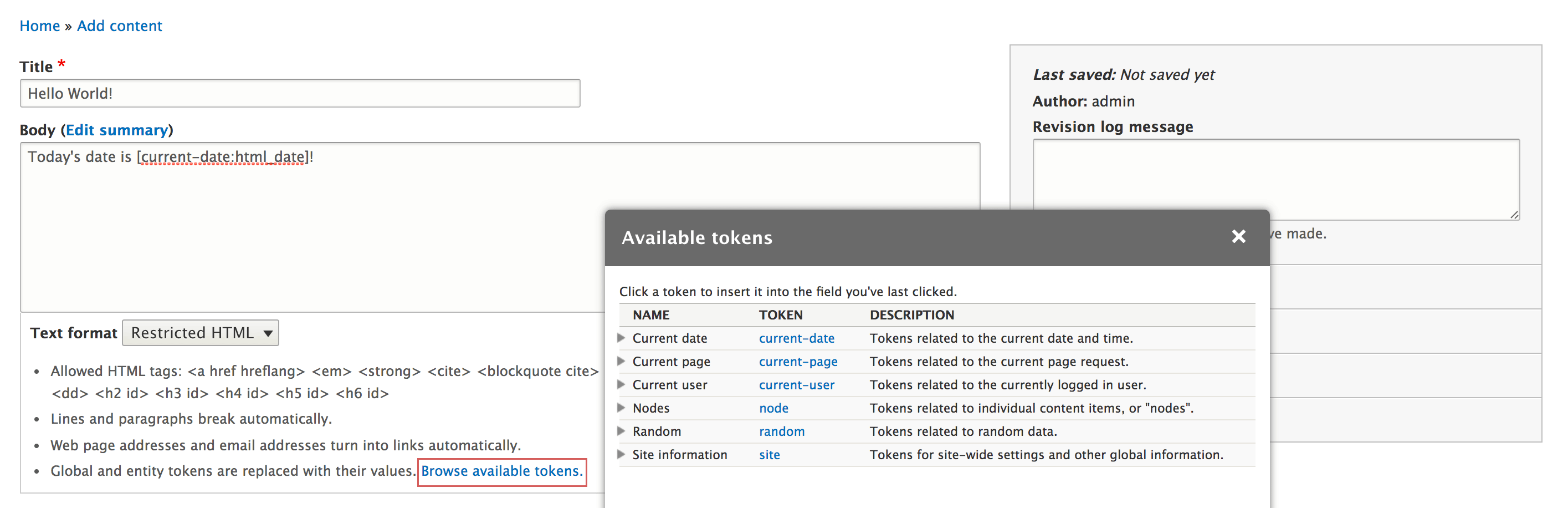Insert the current-user token
This screenshot has width=1568, height=508.
(x=796, y=385)
